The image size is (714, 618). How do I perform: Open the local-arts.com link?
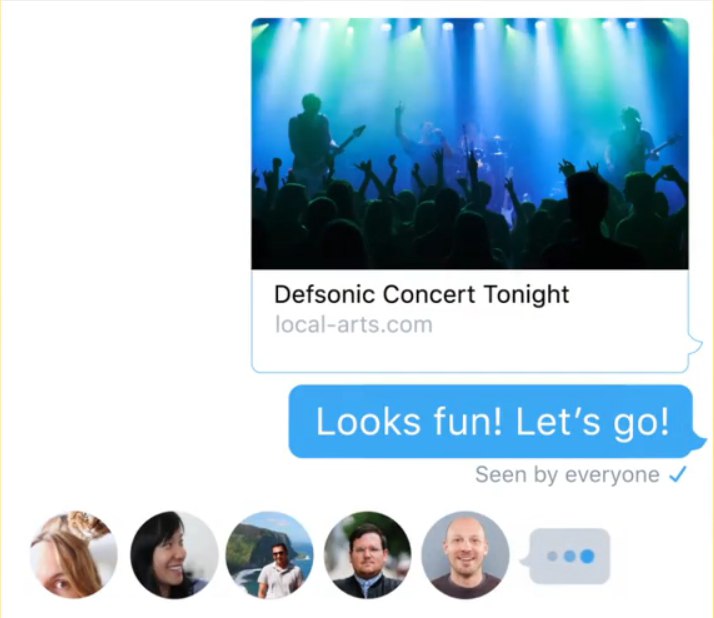pyautogui.click(x=354, y=325)
